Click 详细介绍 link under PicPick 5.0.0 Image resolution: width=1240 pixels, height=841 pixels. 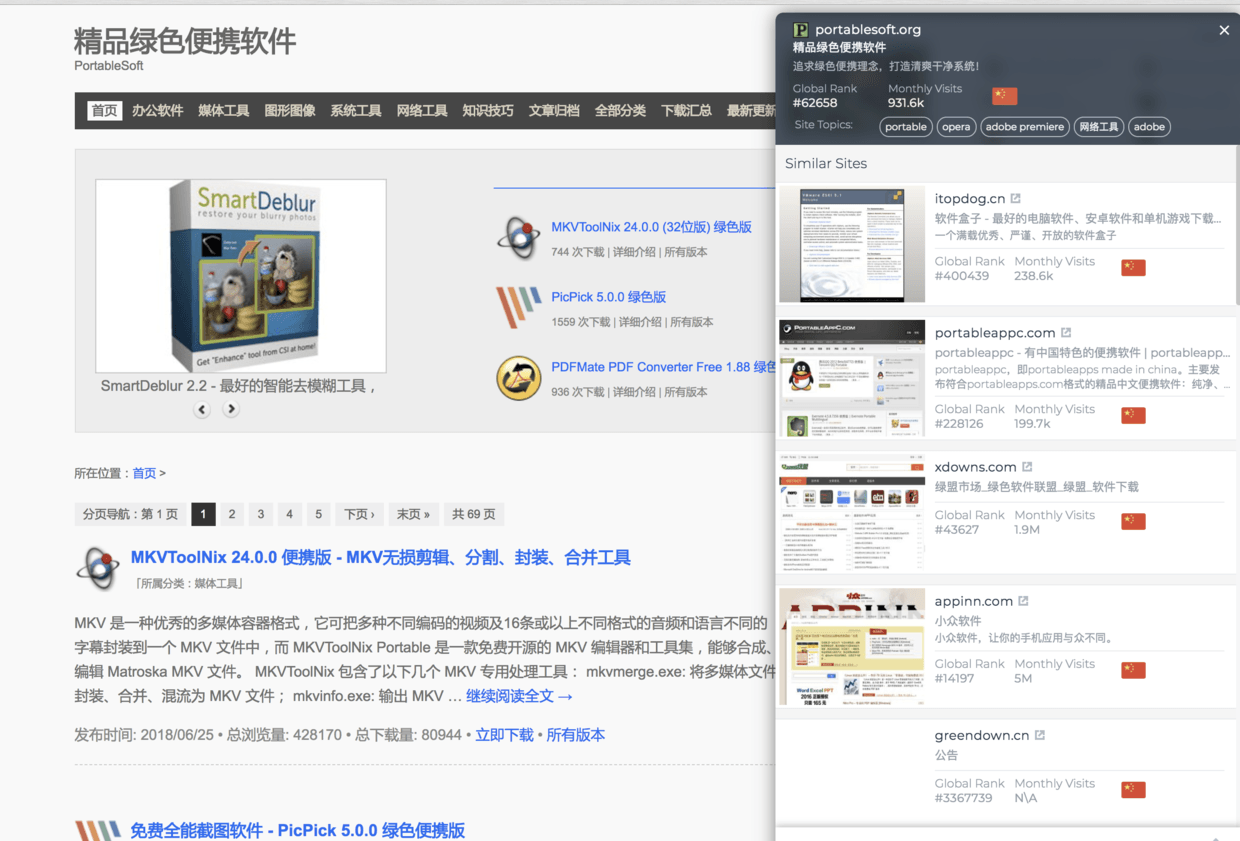coord(640,322)
